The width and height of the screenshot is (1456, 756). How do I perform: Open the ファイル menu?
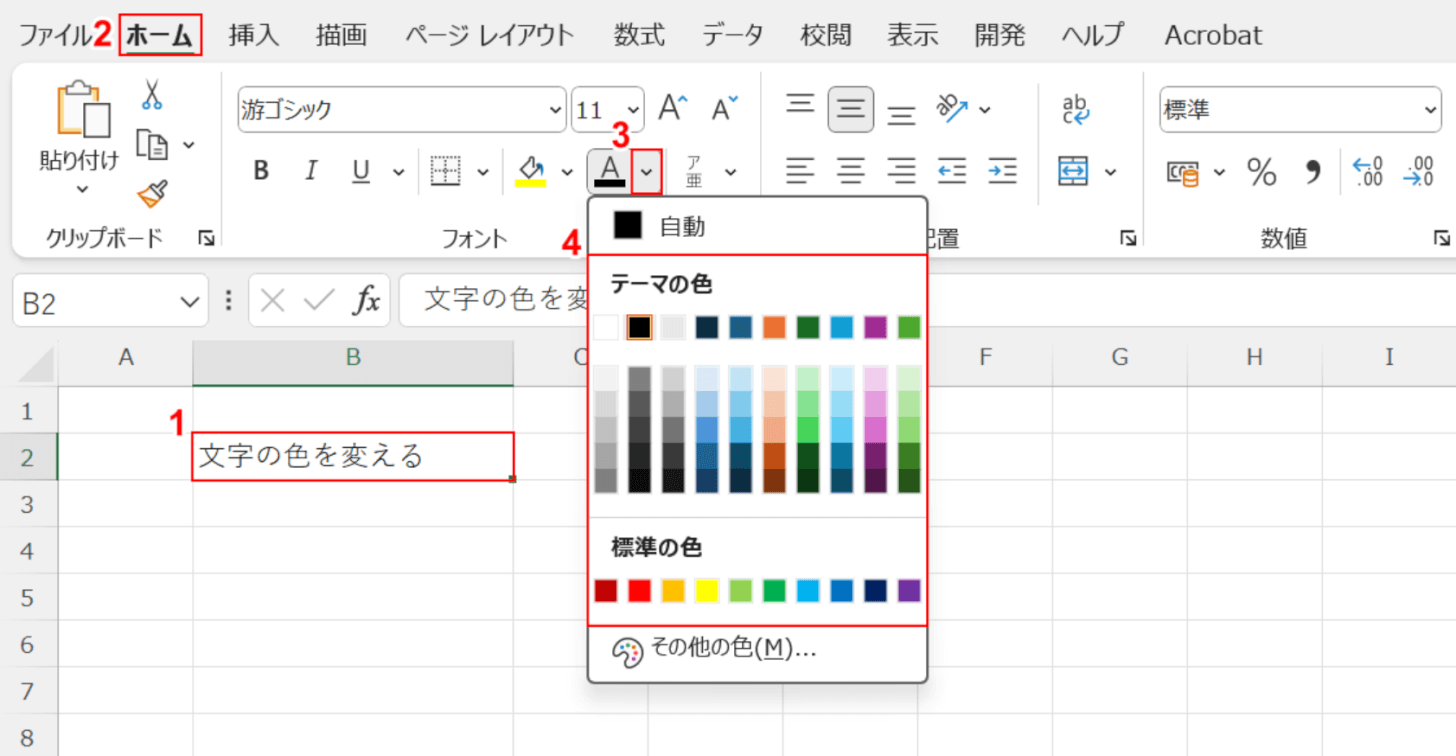tap(54, 35)
